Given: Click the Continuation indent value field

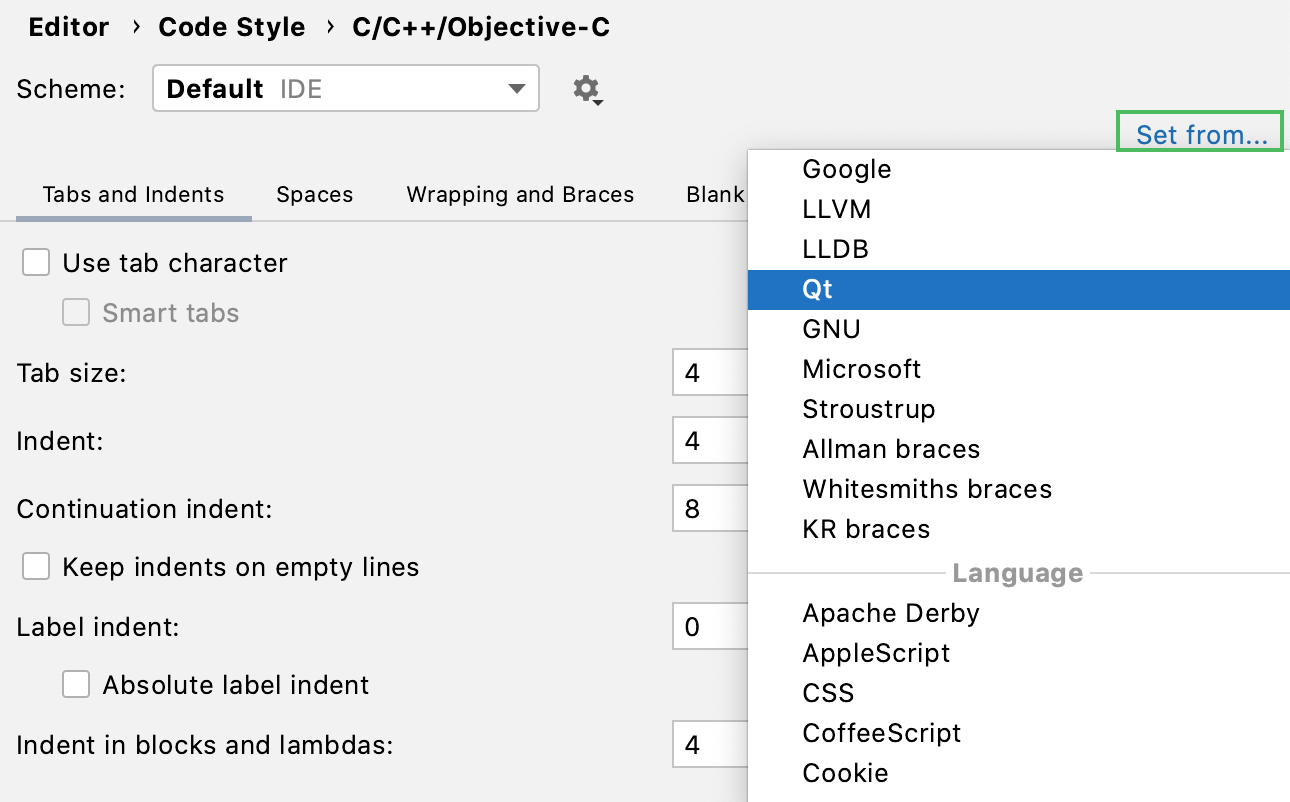Looking at the screenshot, I should tap(710, 509).
